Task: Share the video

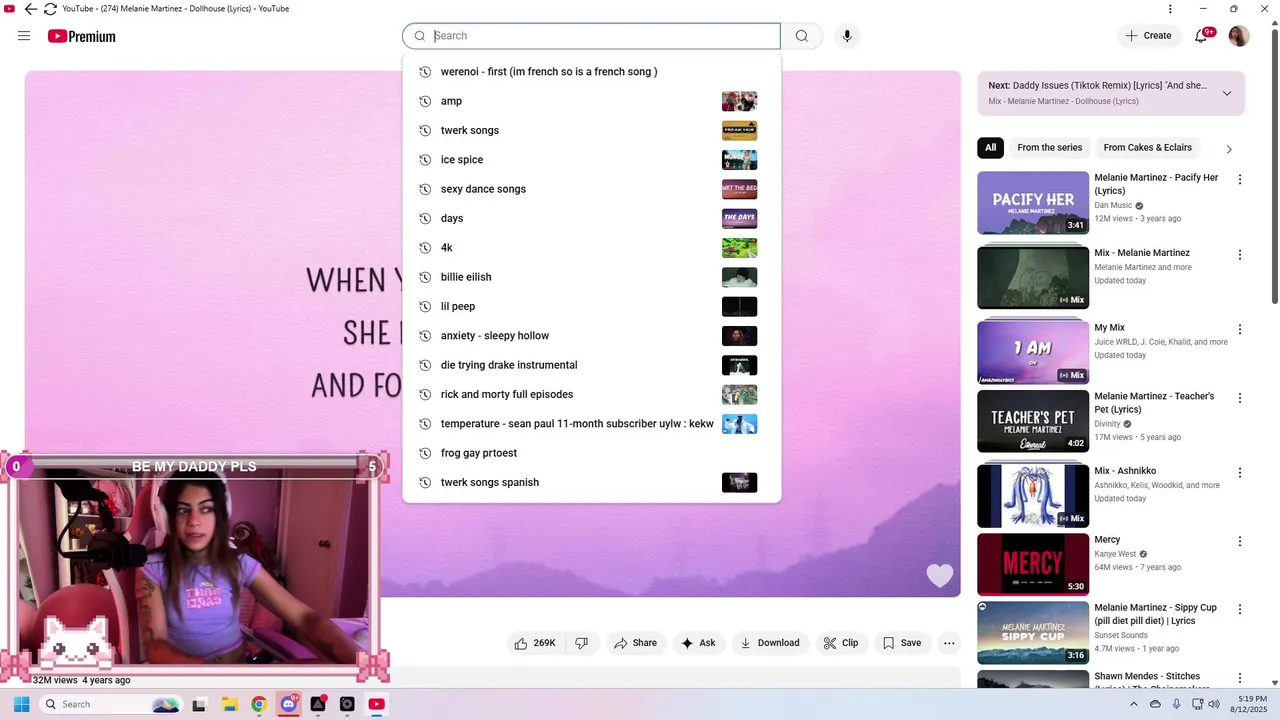Action: pos(636,643)
